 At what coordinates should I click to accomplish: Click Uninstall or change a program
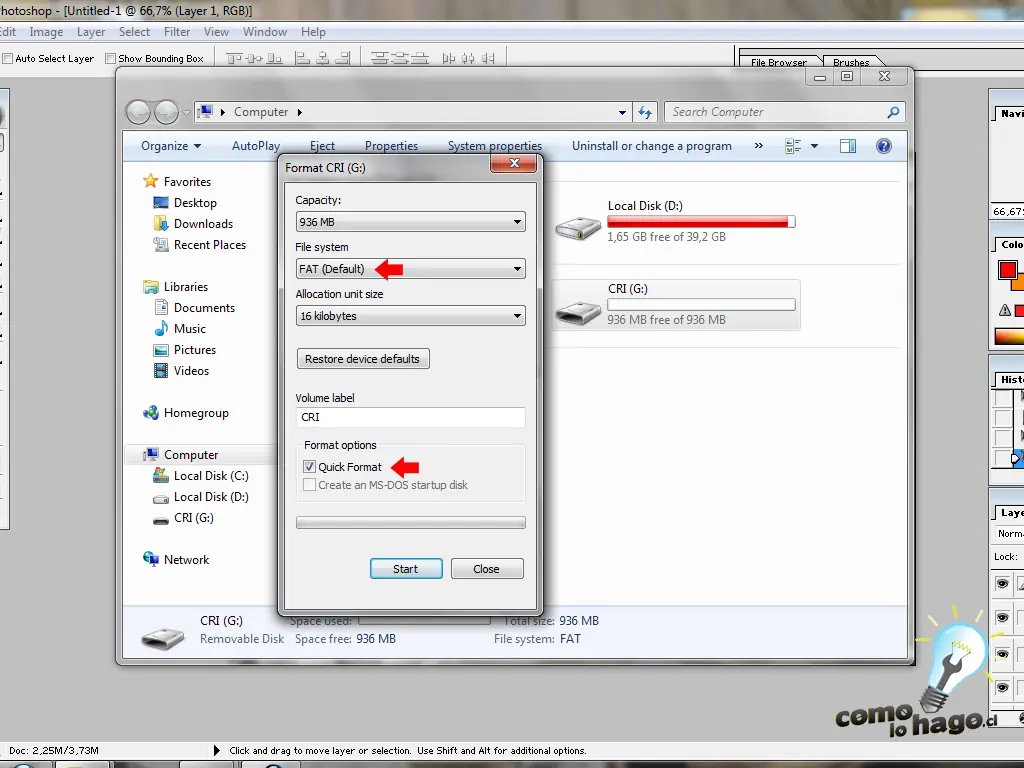pos(652,146)
